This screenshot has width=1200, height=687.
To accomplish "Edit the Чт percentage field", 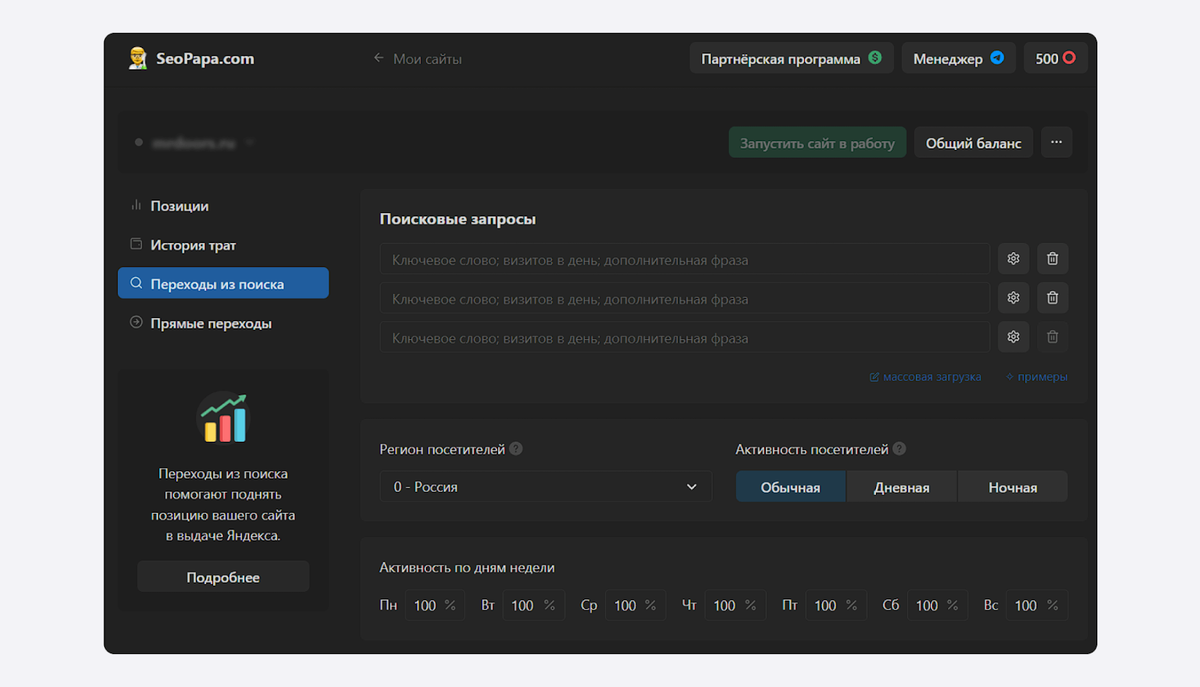I will [735, 605].
